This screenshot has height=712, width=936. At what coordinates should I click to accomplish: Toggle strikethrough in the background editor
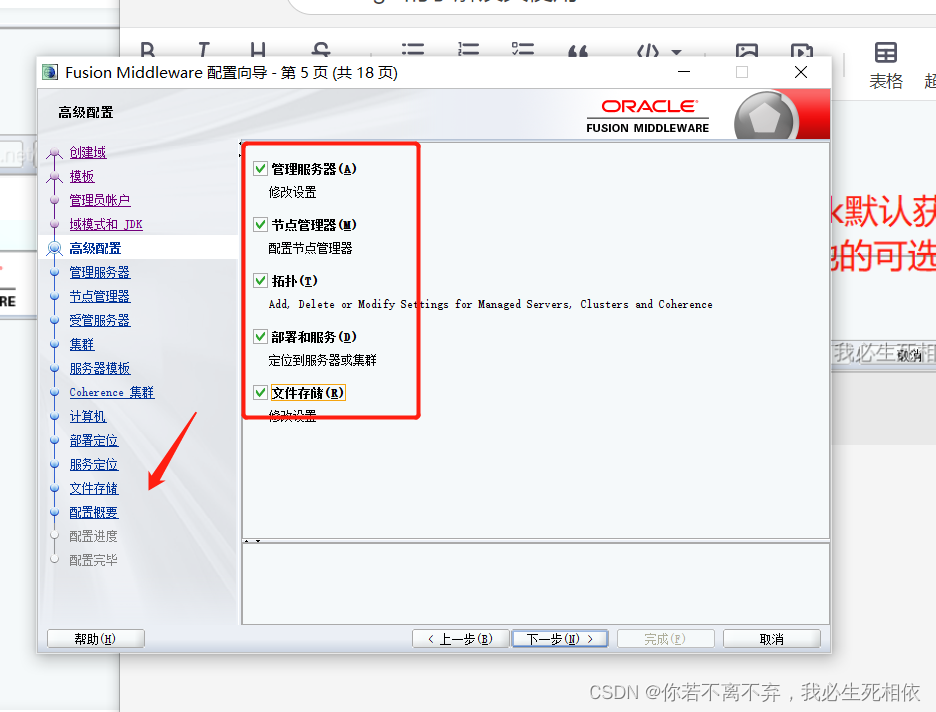[321, 50]
